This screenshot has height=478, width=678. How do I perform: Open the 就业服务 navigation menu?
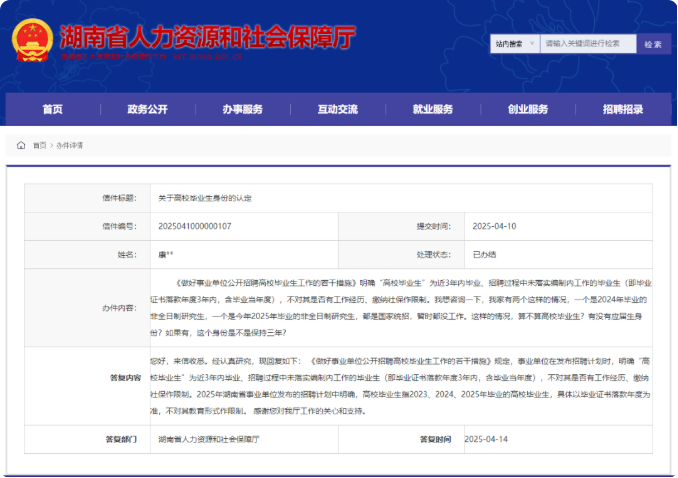433,109
